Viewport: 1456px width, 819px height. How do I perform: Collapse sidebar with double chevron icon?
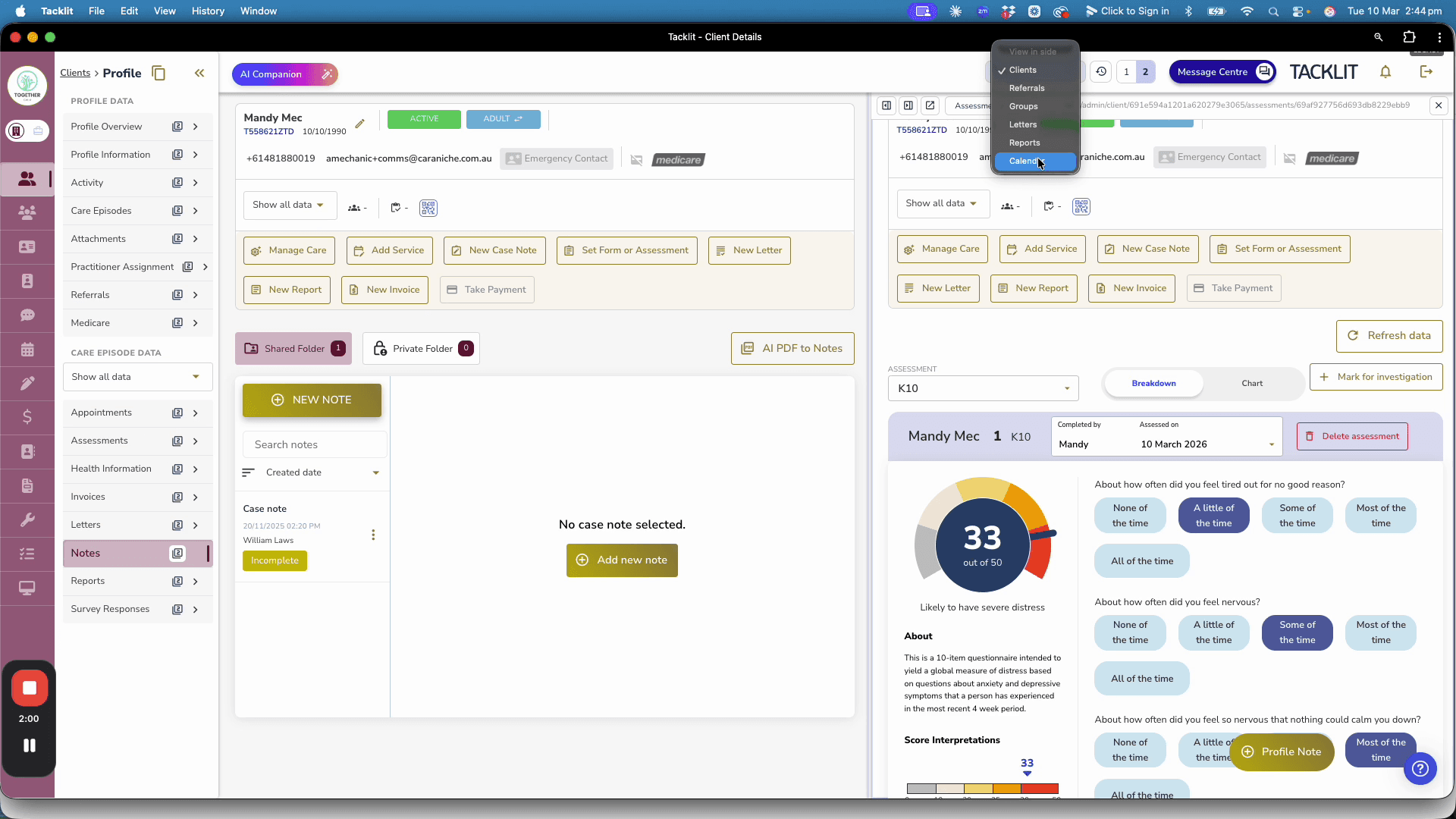coord(199,73)
